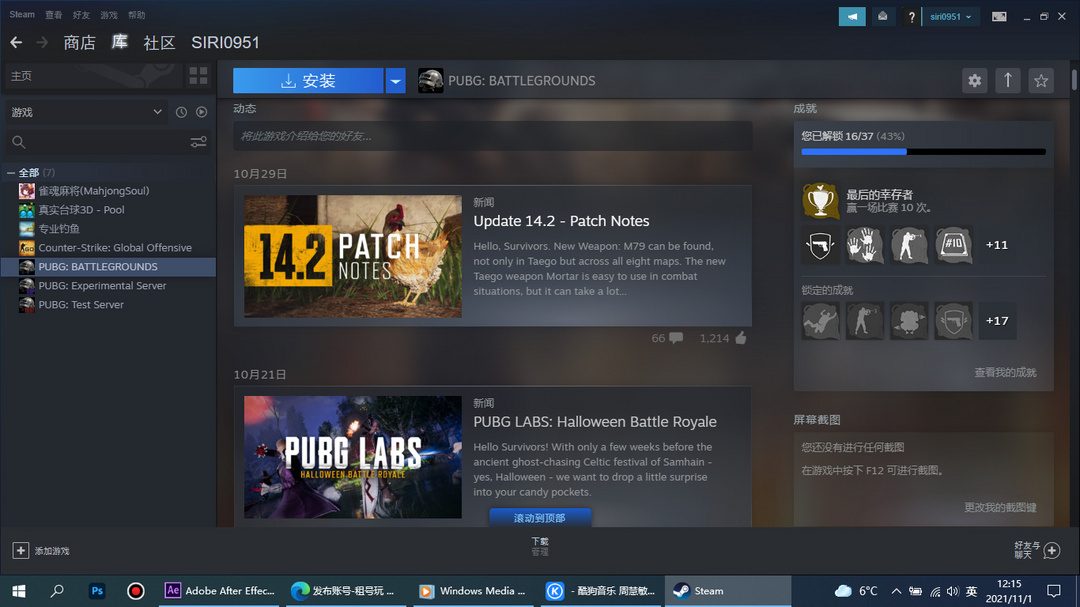
Task: Switch to 商店 store tab
Action: (x=79, y=43)
